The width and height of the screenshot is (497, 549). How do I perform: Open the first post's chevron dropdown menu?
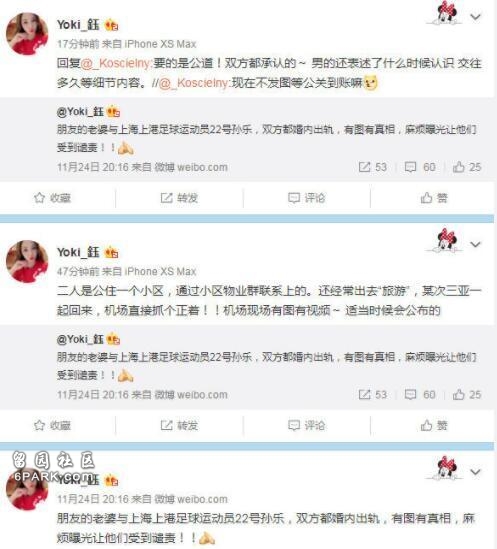click(x=475, y=17)
